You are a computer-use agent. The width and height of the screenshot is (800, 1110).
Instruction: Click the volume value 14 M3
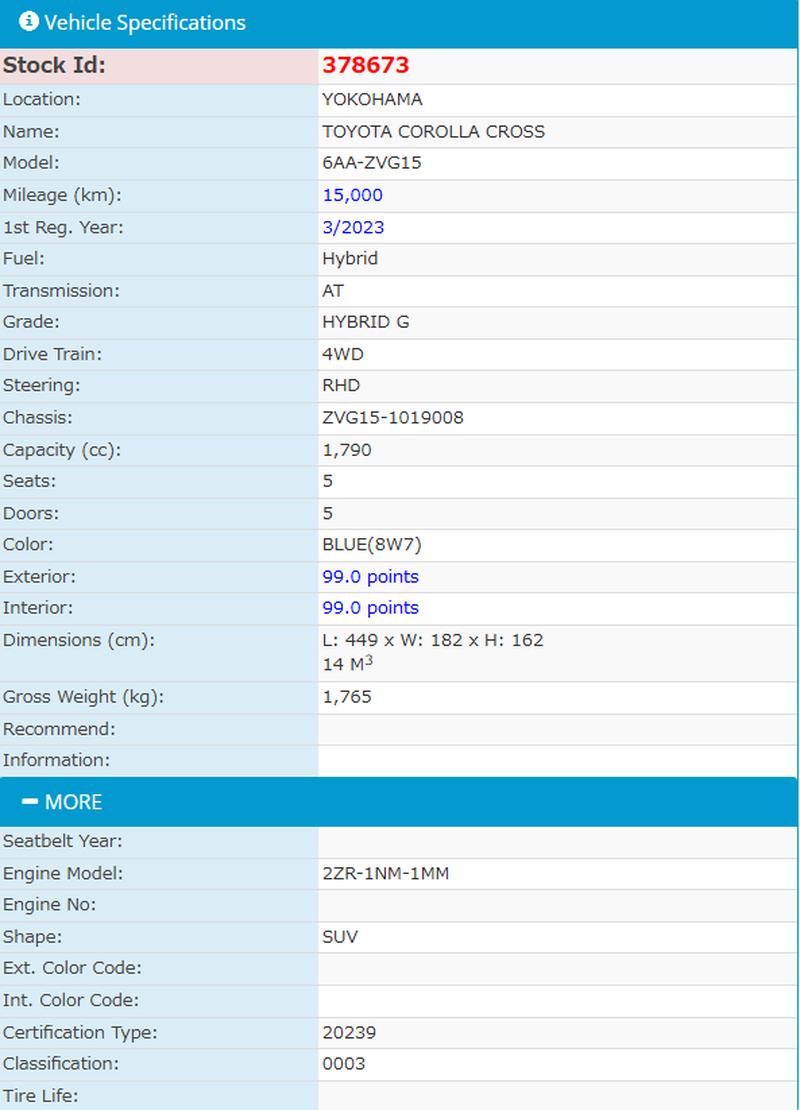(x=348, y=664)
